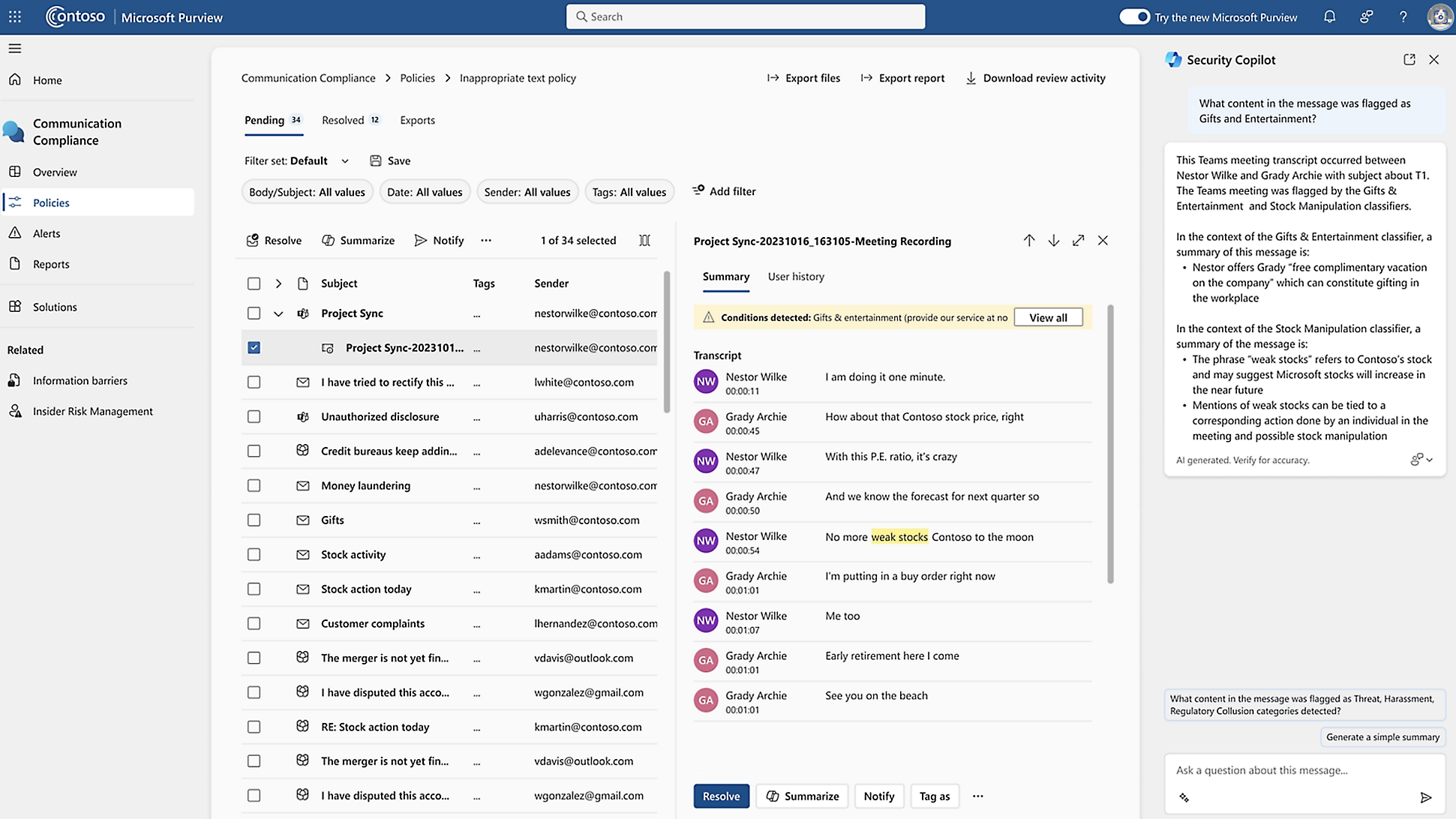This screenshot has height=819, width=1456.
Task: Click the Generate a simple summary link
Action: (1382, 737)
